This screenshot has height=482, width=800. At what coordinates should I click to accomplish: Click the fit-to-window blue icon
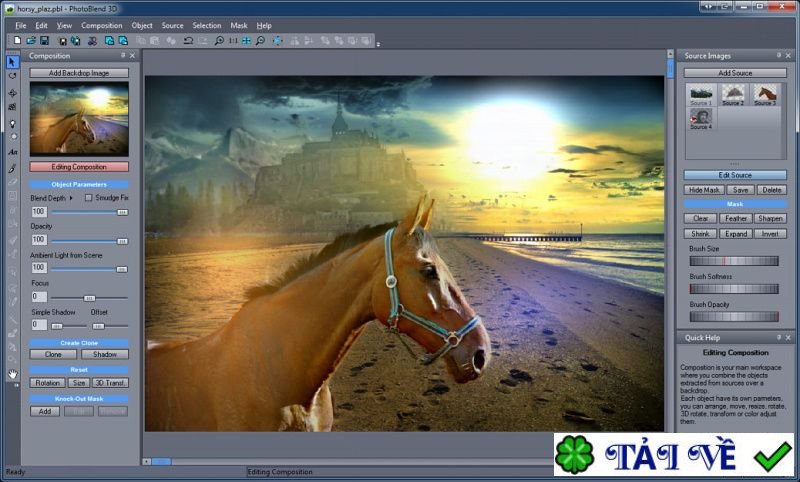(x=246, y=40)
